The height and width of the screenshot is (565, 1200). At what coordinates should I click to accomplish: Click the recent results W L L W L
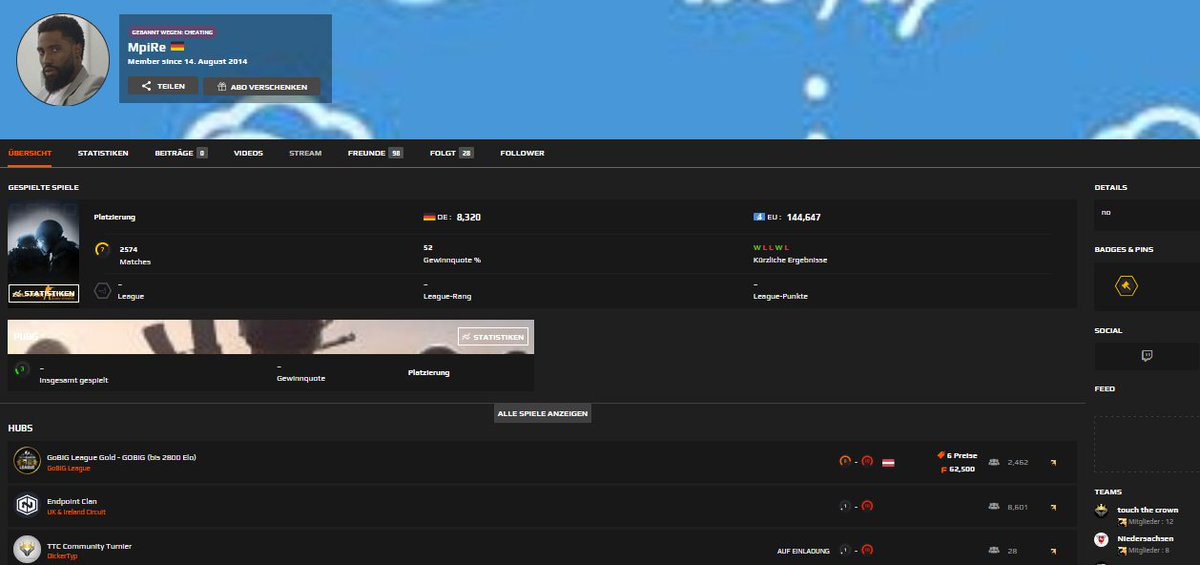point(771,247)
